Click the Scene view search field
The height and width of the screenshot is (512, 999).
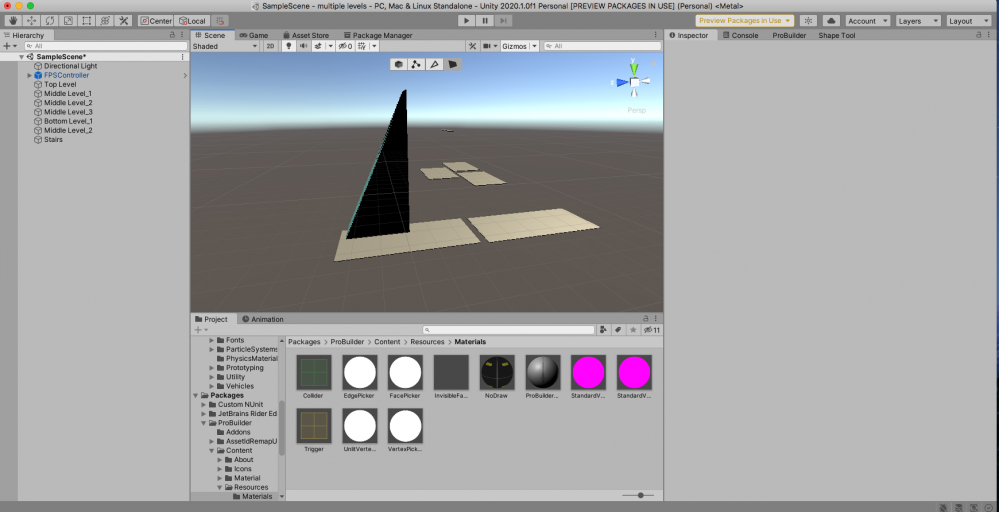pos(603,46)
